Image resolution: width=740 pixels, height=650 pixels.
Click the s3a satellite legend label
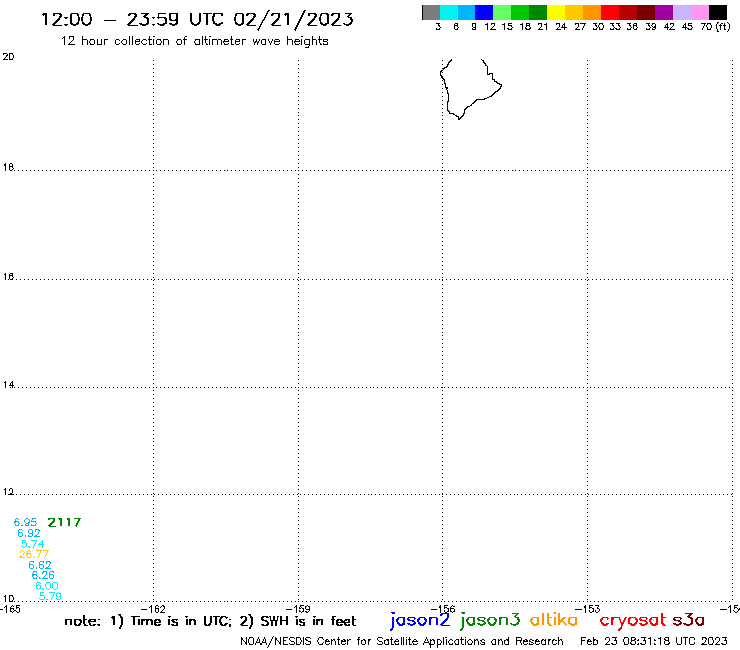click(689, 620)
